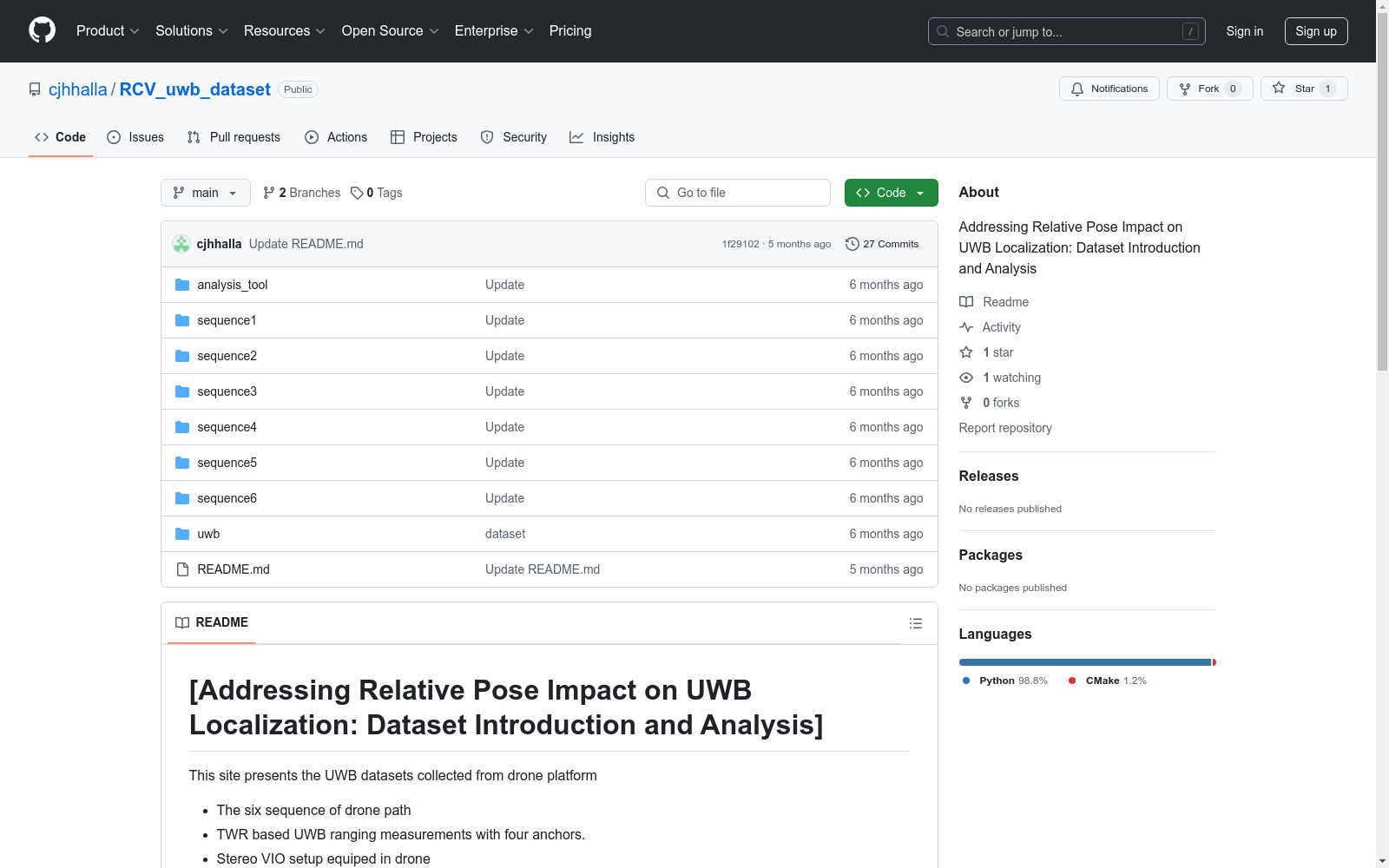Screen dimensions: 1389x868
Task: Open the Pricing page
Action: (x=570, y=30)
